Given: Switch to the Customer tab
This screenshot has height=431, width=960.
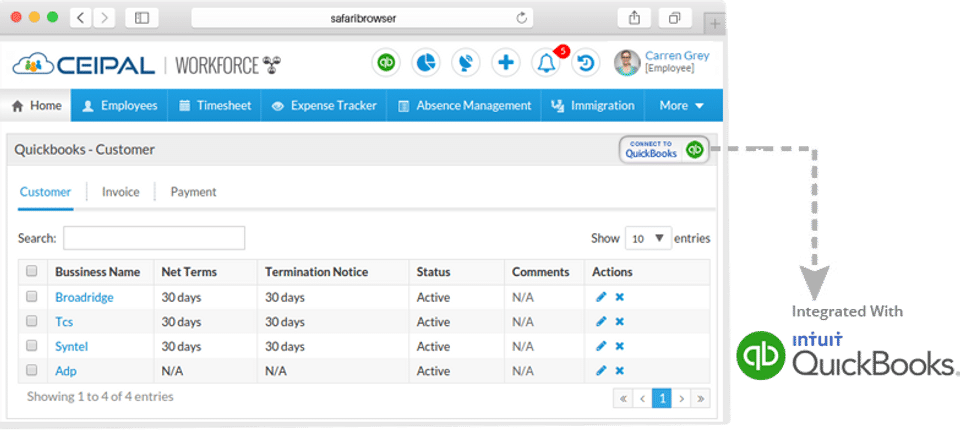Looking at the screenshot, I should point(45,192).
